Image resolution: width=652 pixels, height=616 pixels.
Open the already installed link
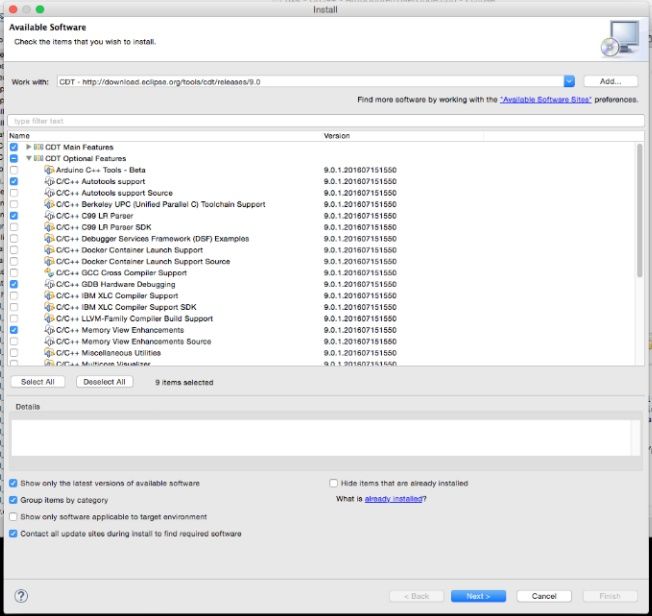[393, 499]
